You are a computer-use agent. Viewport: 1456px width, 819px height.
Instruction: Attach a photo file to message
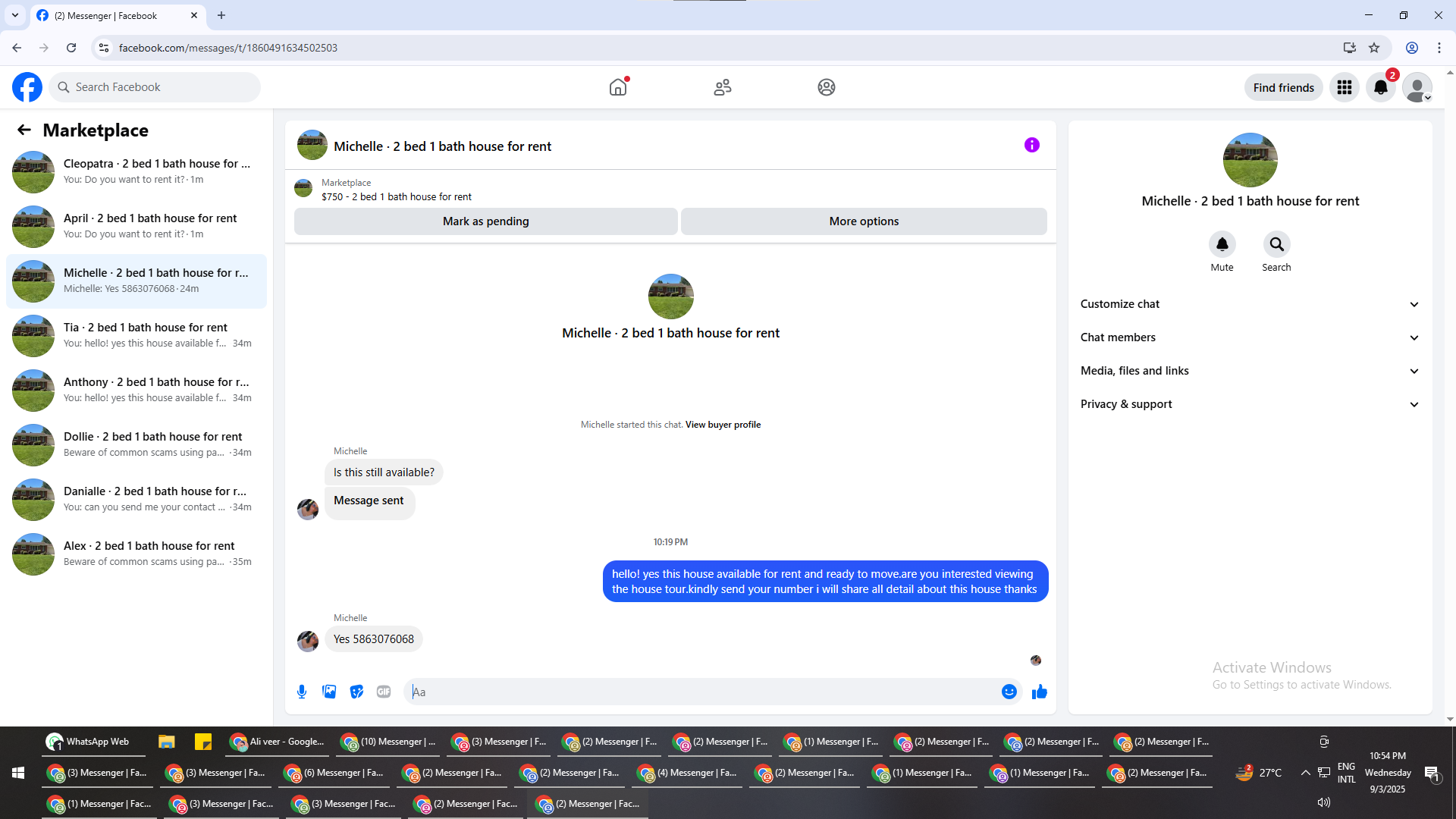click(x=329, y=692)
